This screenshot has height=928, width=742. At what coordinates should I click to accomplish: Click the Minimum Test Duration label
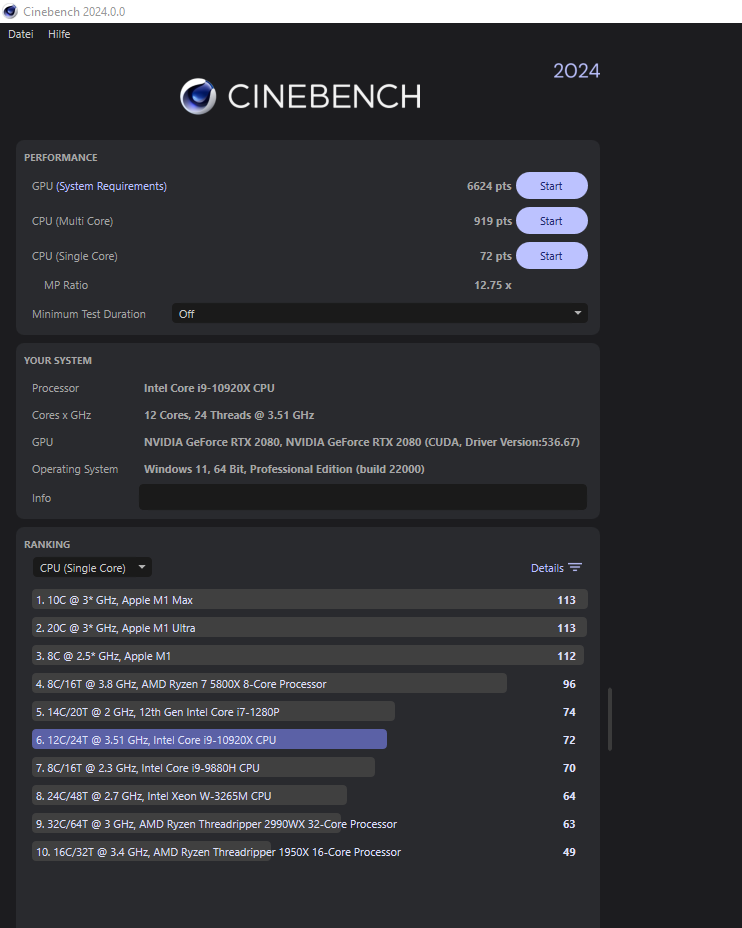coord(89,314)
